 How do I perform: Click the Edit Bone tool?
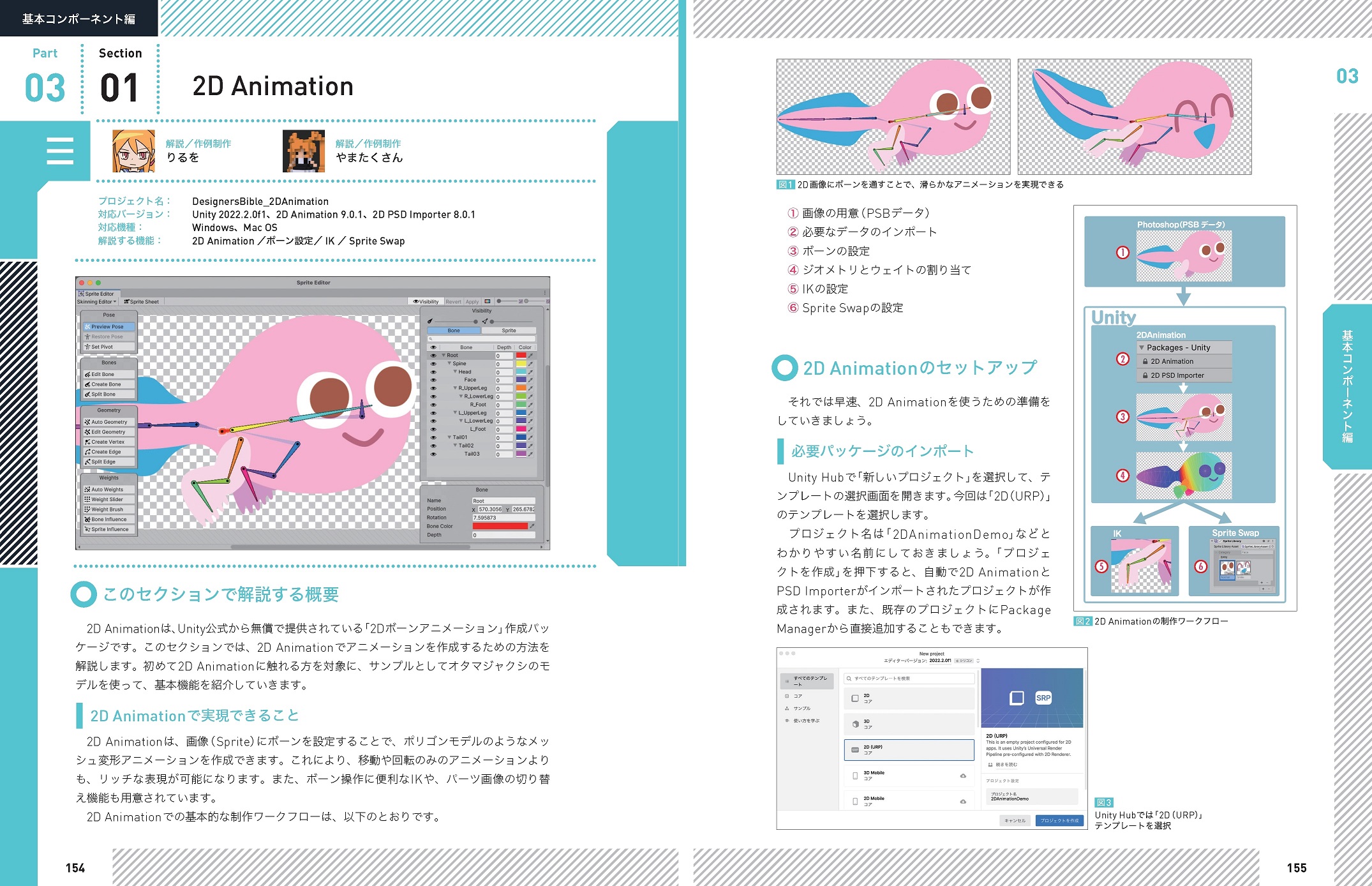point(108,375)
